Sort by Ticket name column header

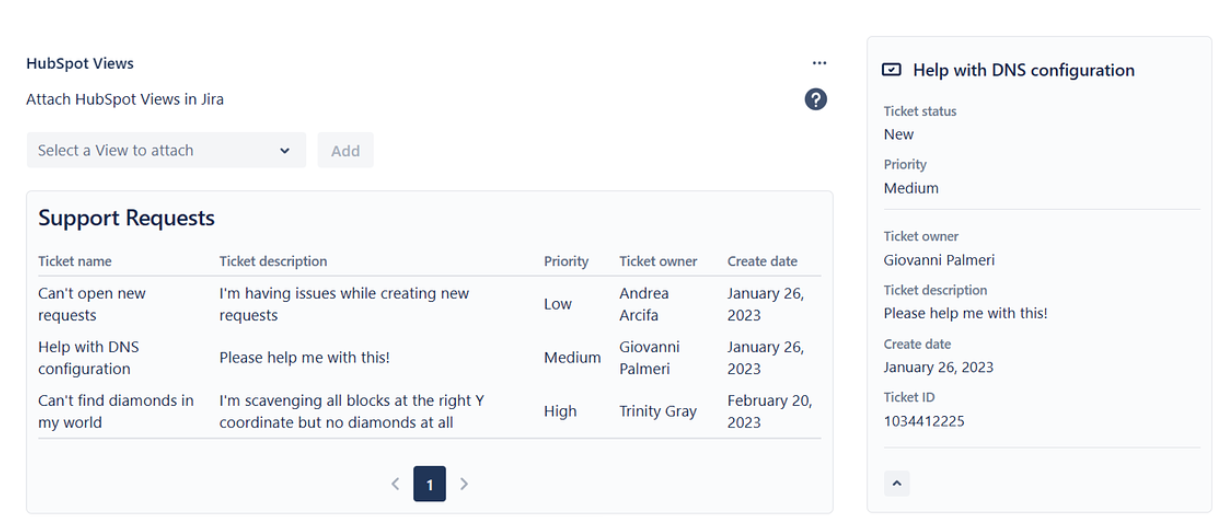(75, 261)
